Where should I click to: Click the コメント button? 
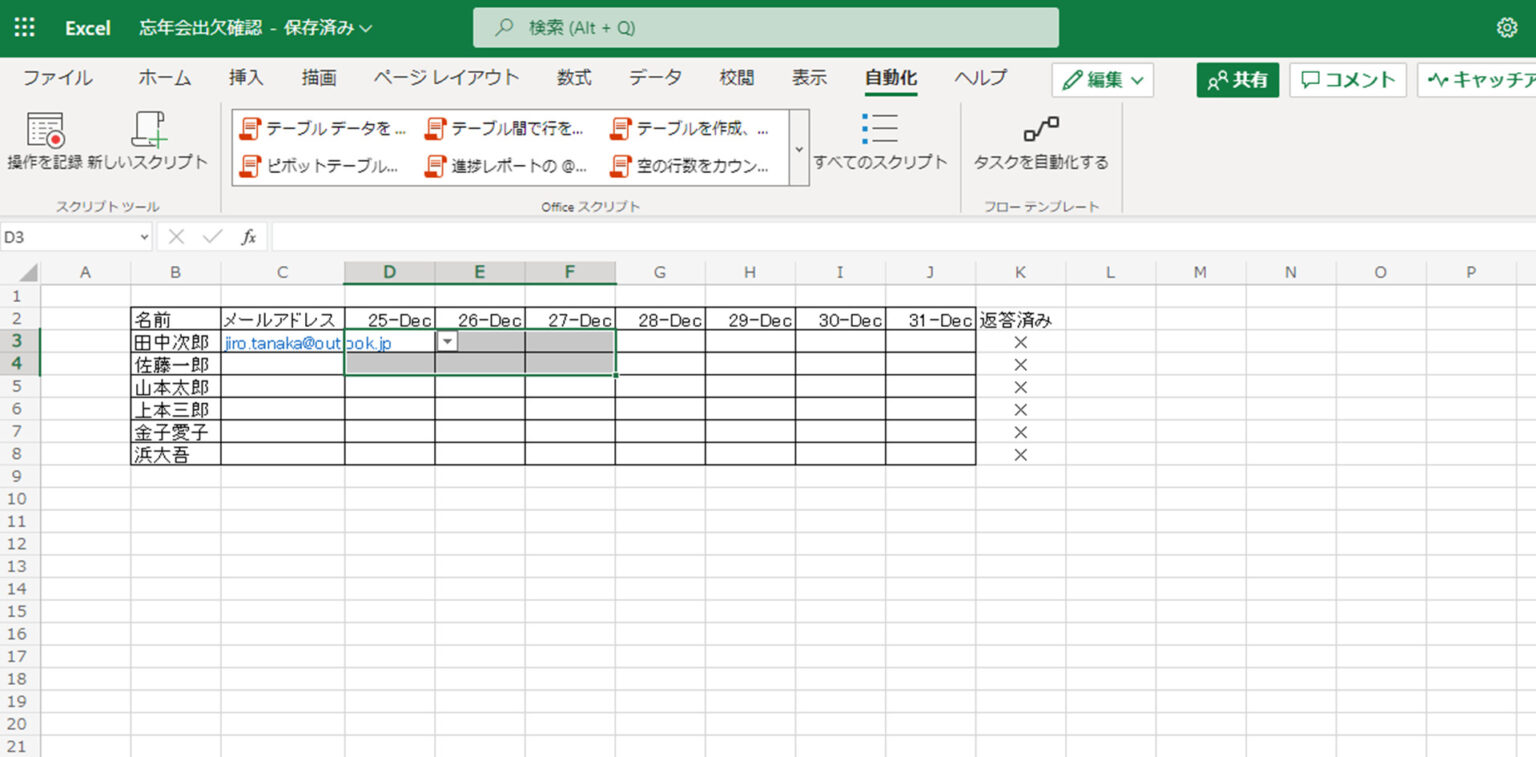tap(1348, 80)
